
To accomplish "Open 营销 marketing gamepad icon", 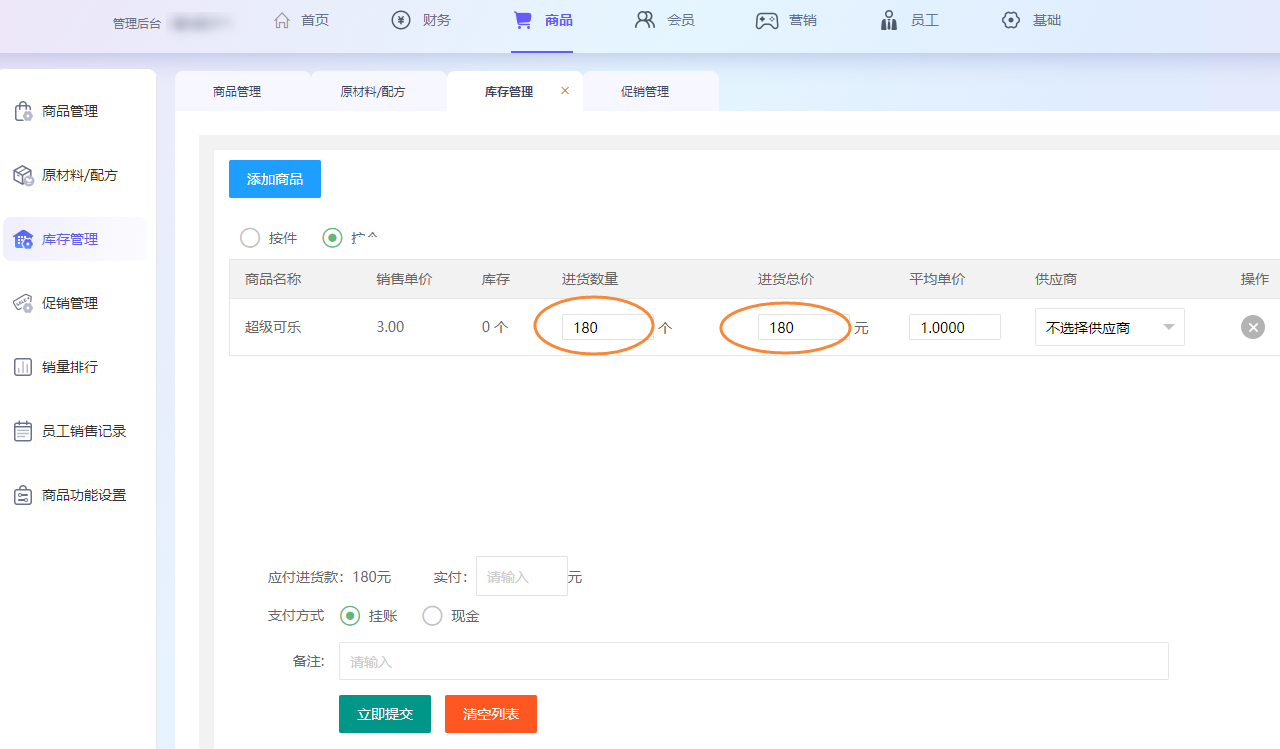I will (x=767, y=20).
